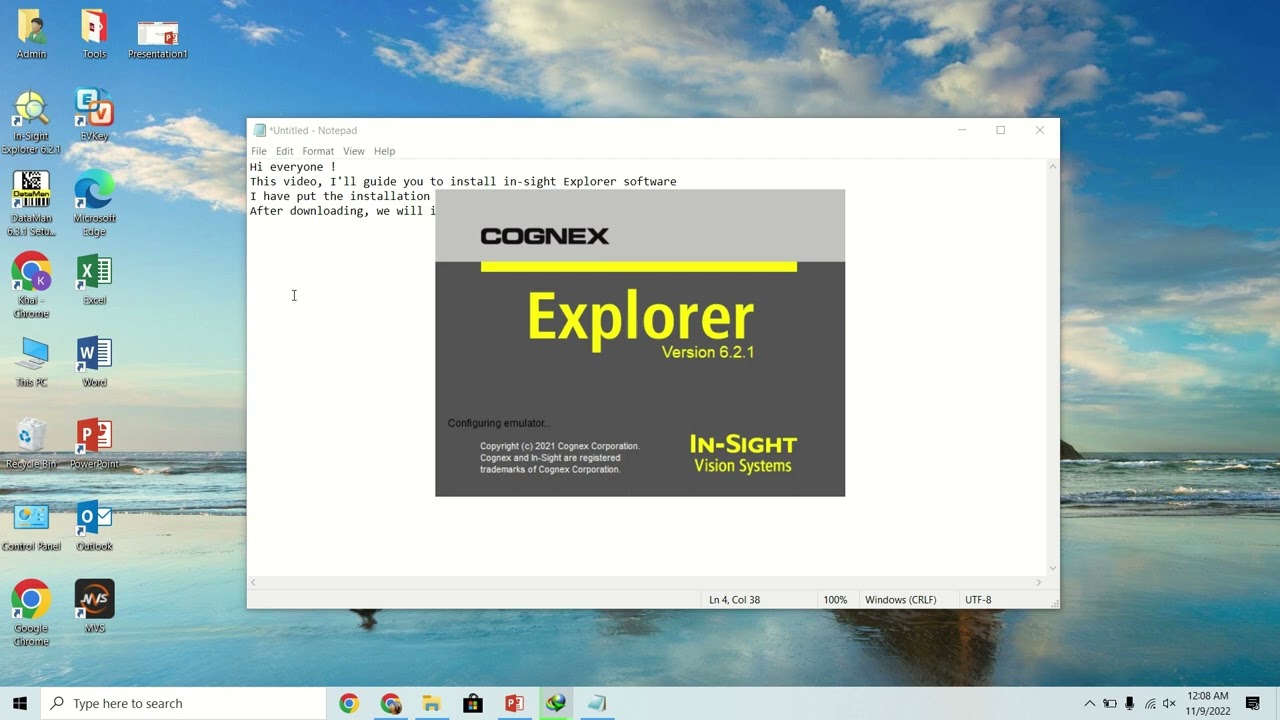Screen dimensions: 1280x720
Task: Launch Outlook from desktop shortcut
Action: (x=94, y=526)
